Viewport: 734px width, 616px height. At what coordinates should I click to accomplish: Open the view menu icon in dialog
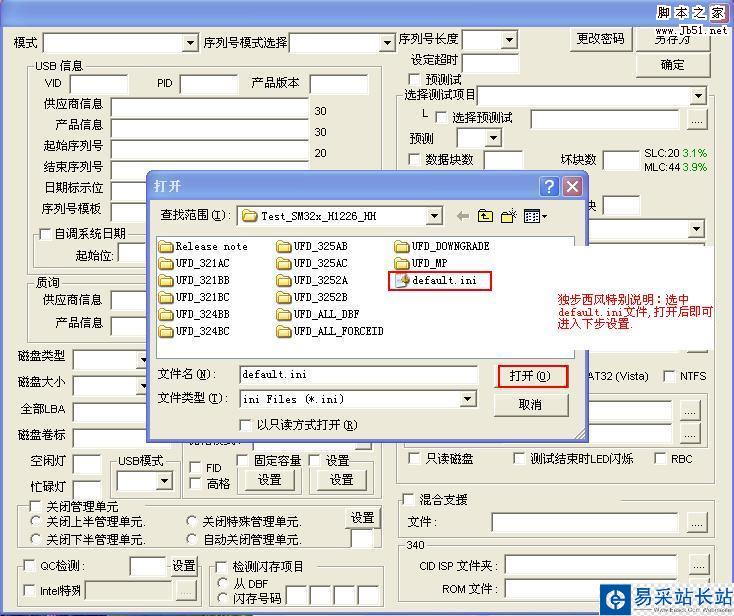[x=535, y=216]
